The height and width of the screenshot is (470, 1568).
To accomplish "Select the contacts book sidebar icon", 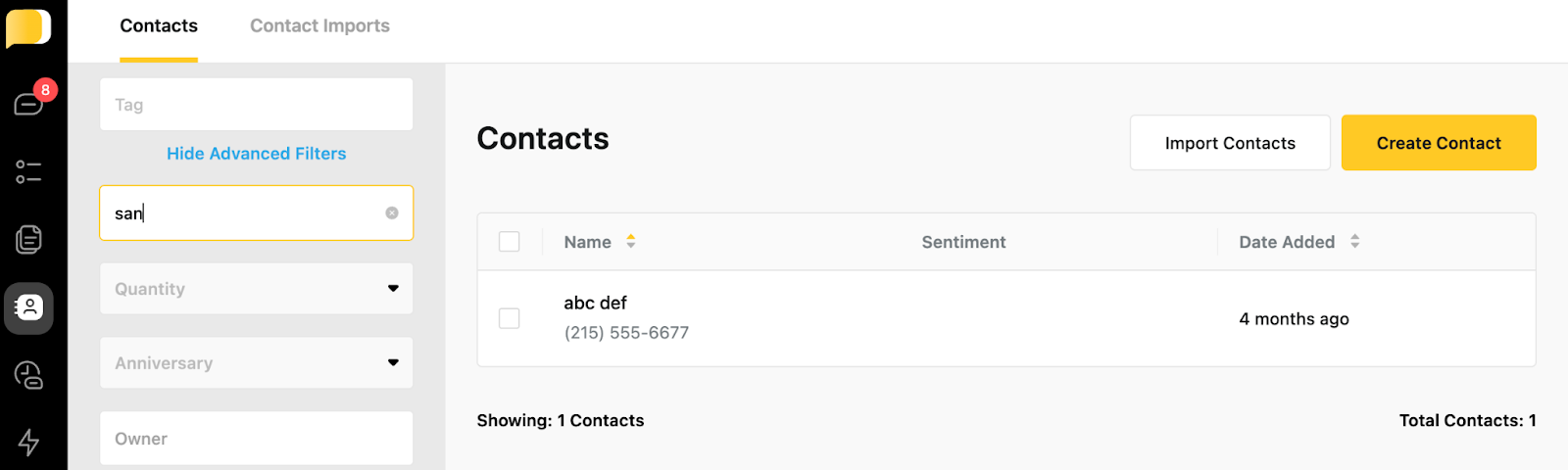I will point(28,307).
